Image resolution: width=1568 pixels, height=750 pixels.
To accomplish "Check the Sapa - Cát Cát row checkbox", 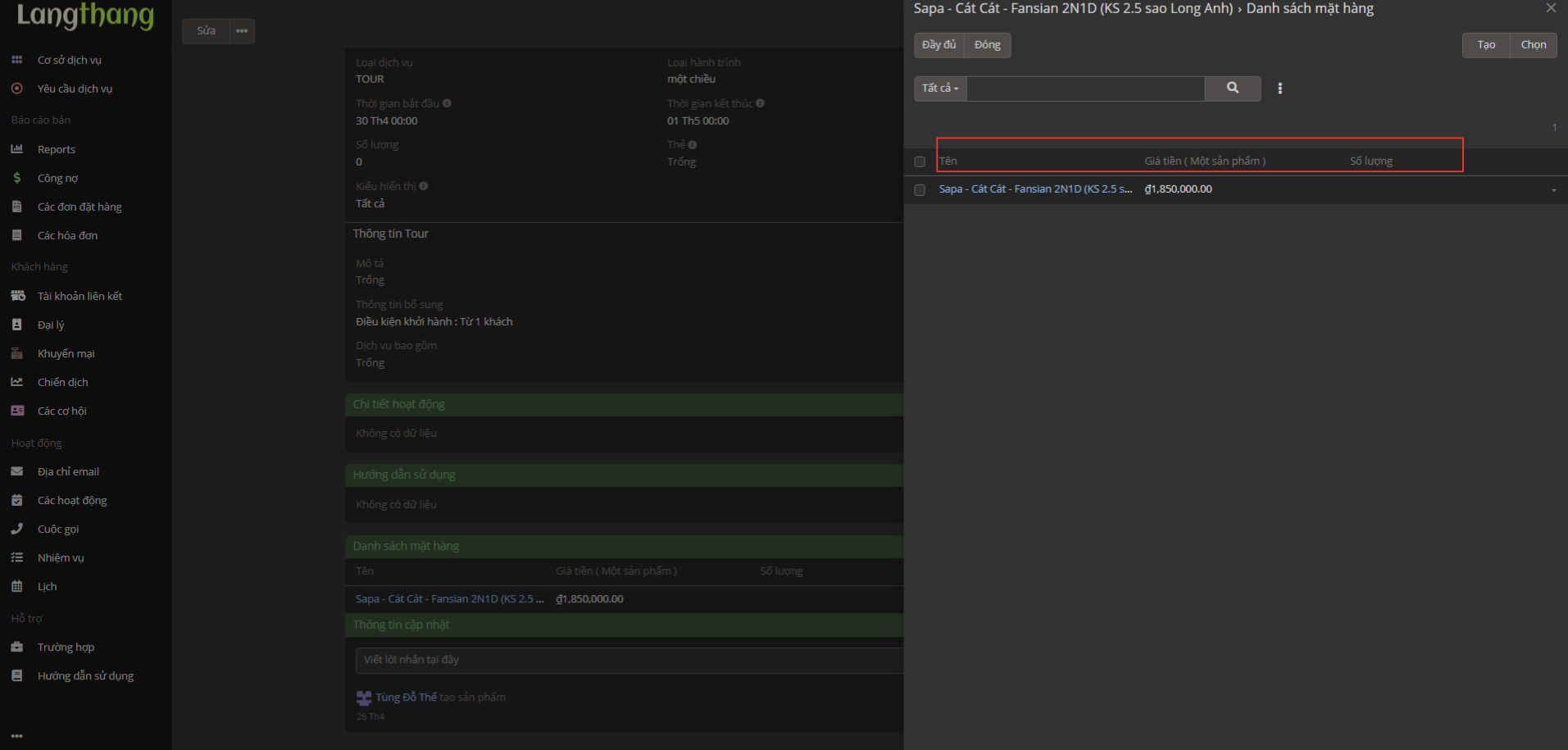I will [x=920, y=189].
